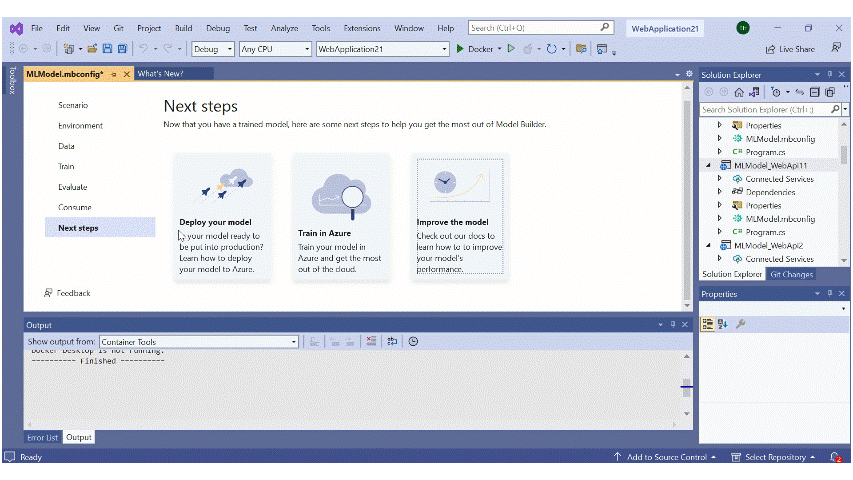Click the Search Solution Explorer field
This screenshot has width=853, height=480.
(x=766, y=109)
